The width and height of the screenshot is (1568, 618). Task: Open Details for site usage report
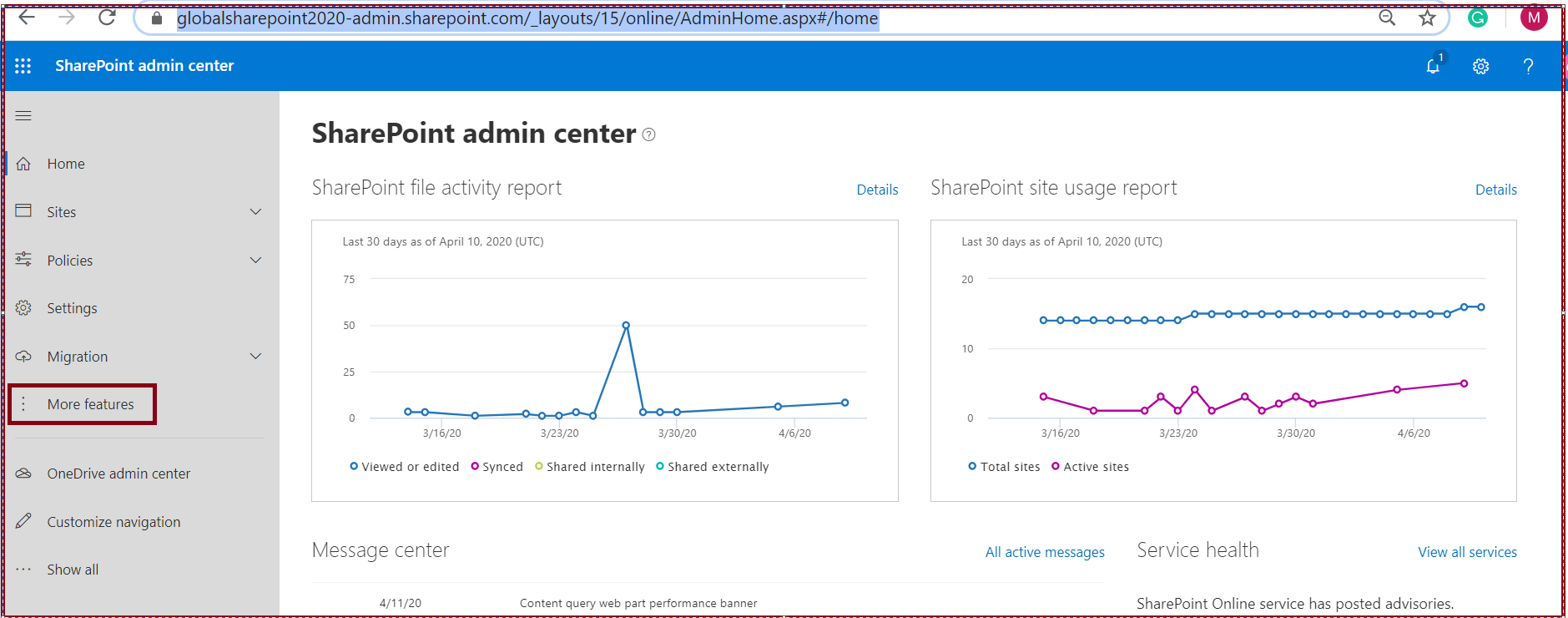1495,190
